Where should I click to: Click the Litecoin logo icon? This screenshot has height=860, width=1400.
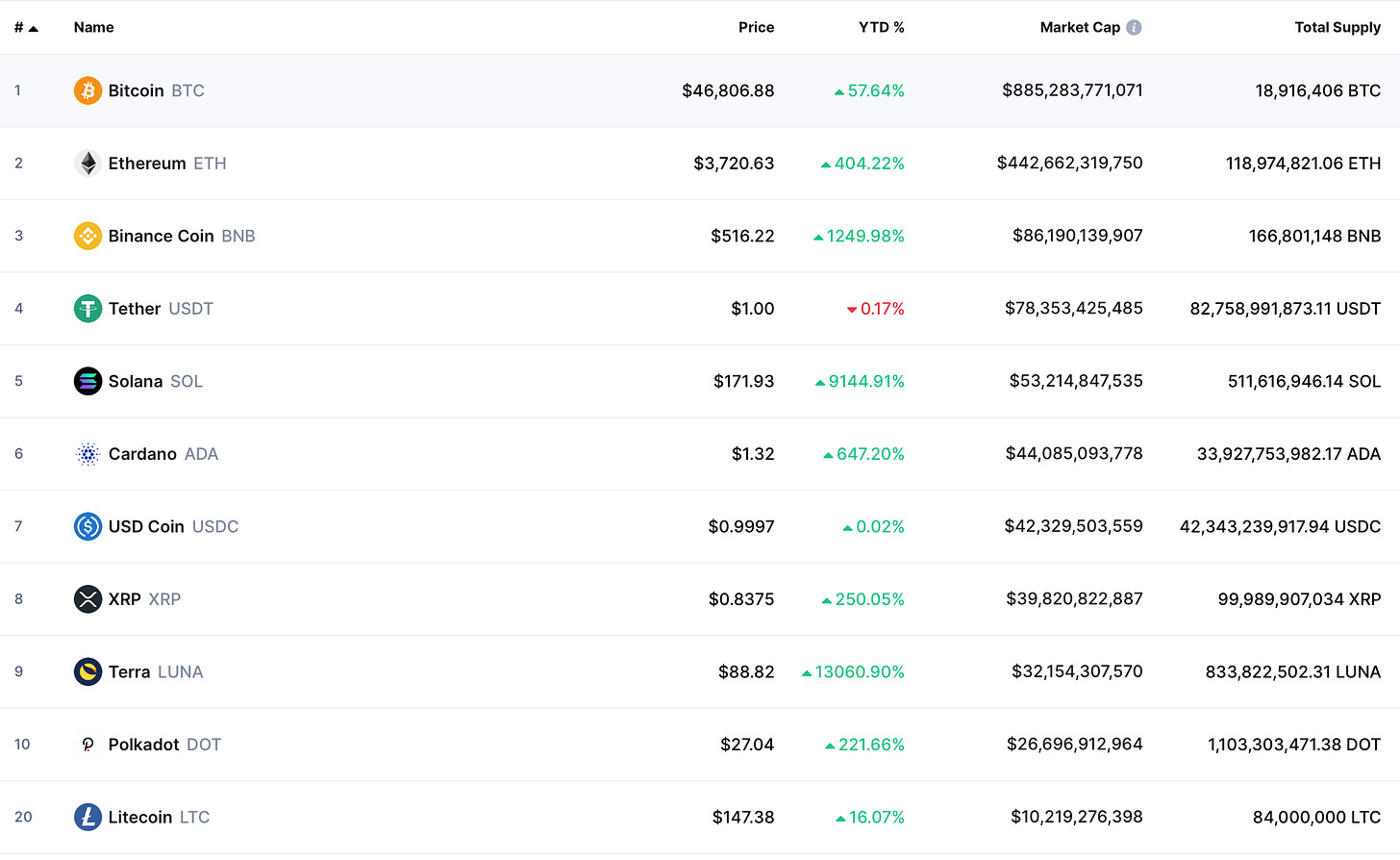87,817
